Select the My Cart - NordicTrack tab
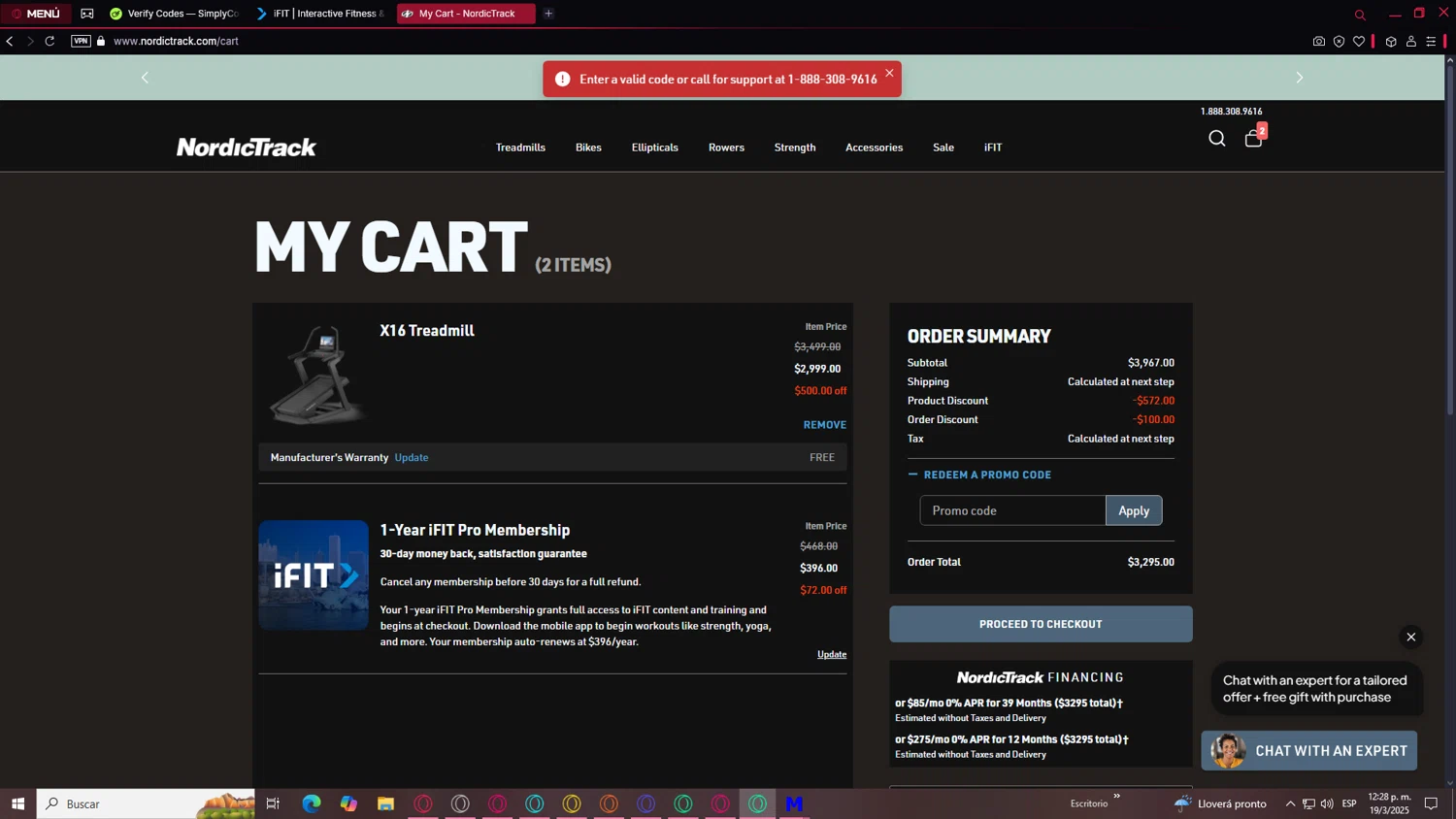 point(466,14)
